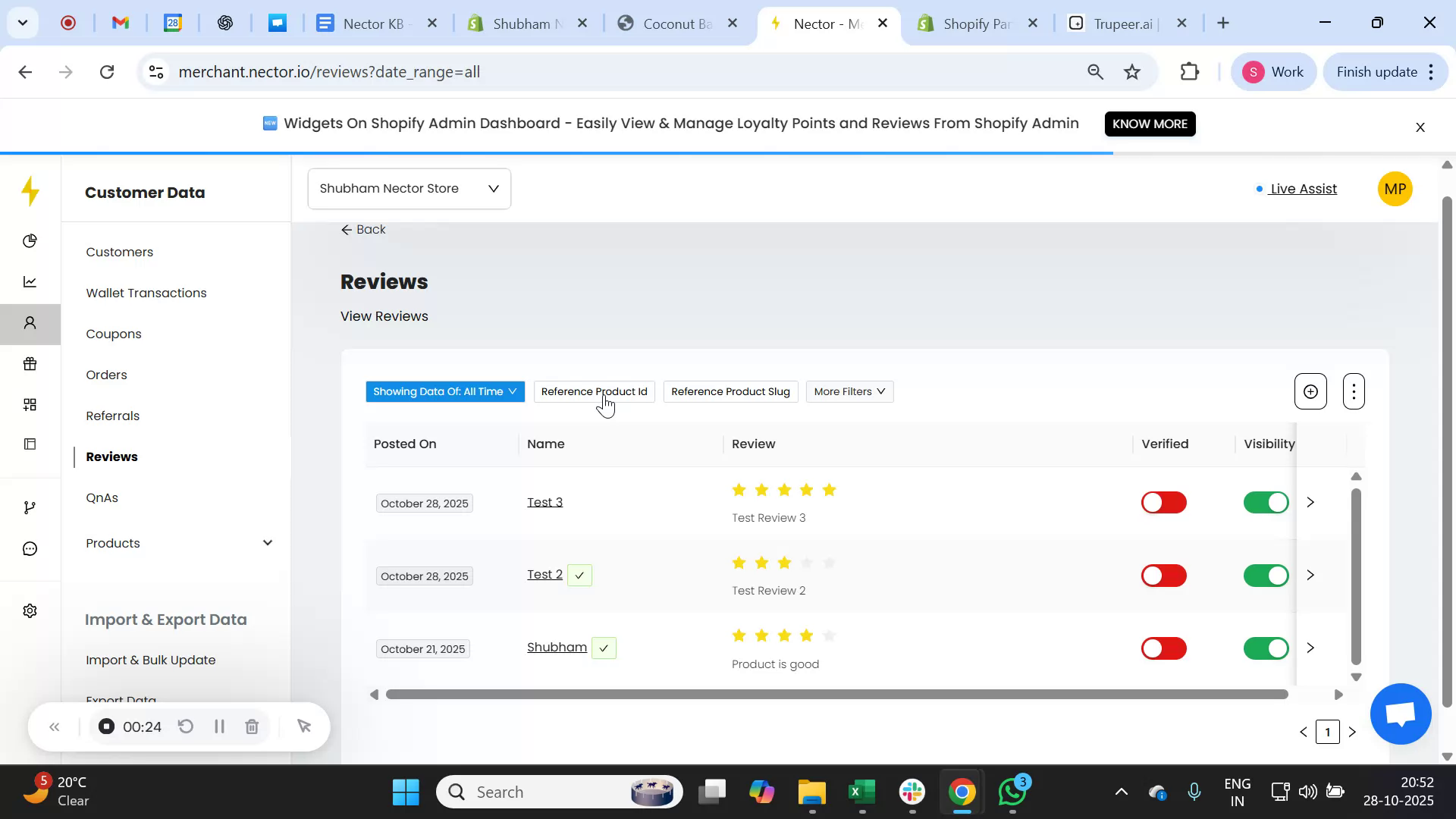Expand the Showing Data Of: All Time filter
The image size is (1456, 819).
[x=444, y=391]
